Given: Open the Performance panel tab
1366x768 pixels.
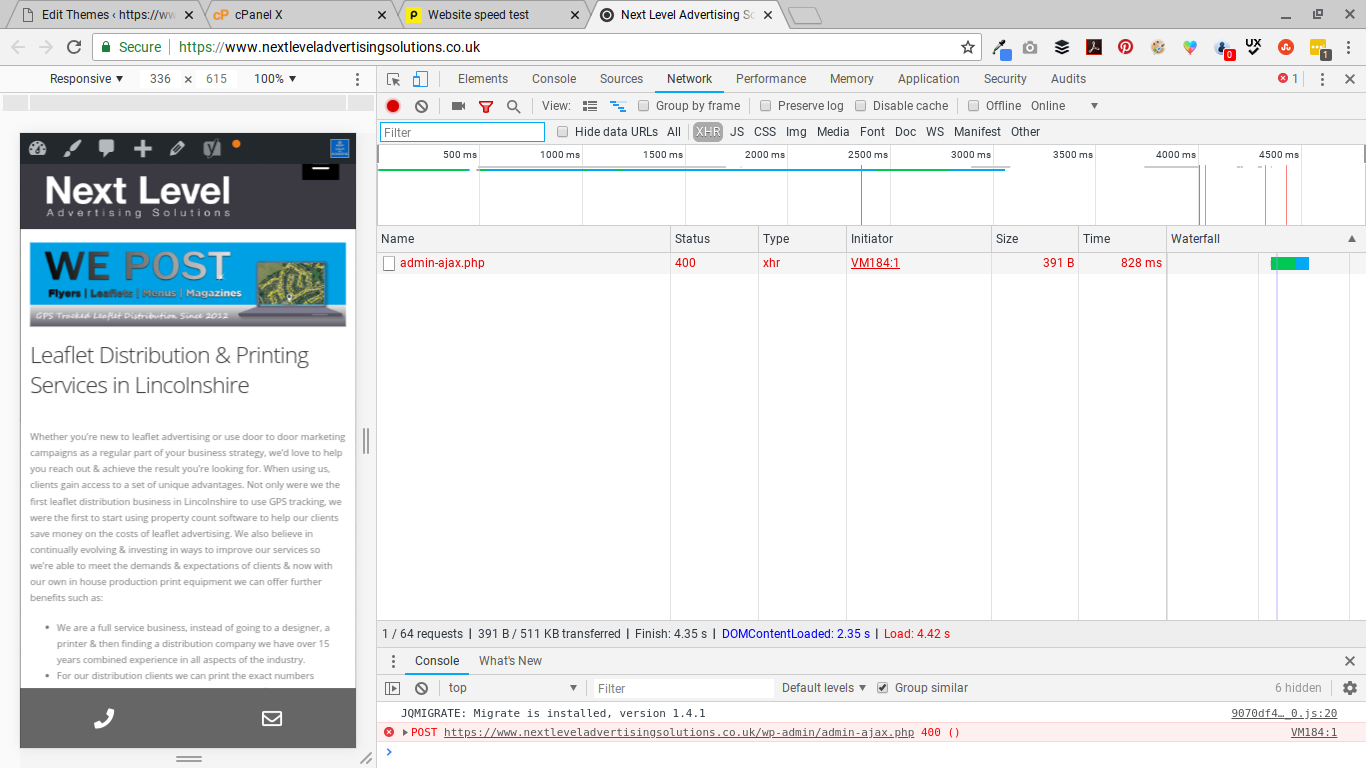Looking at the screenshot, I should (771, 79).
